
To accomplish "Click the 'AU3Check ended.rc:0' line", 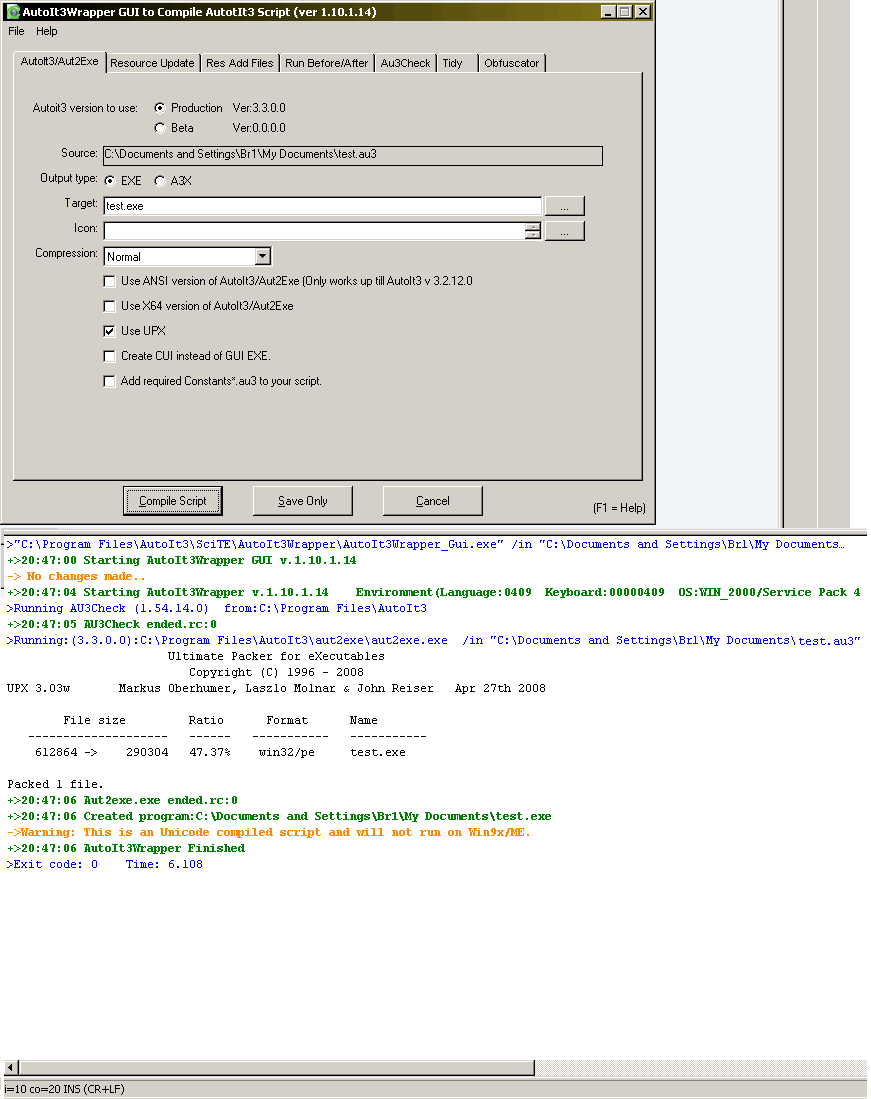I will coord(112,624).
